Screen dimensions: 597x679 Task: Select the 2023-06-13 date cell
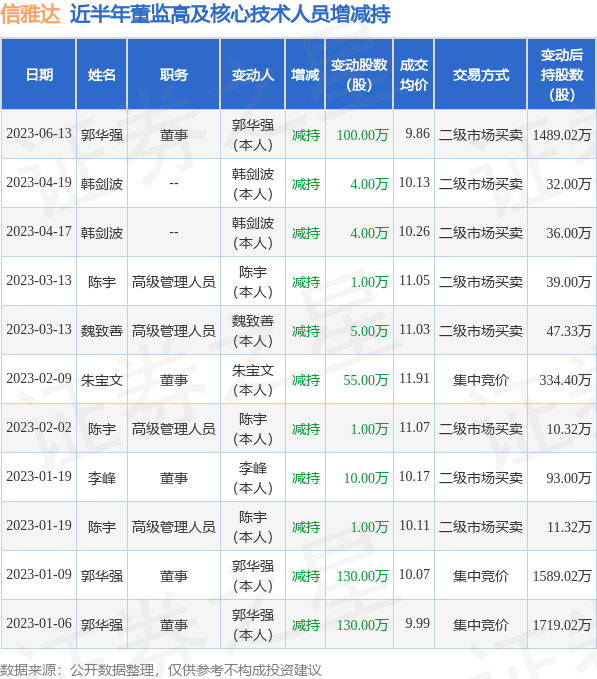coord(39,134)
